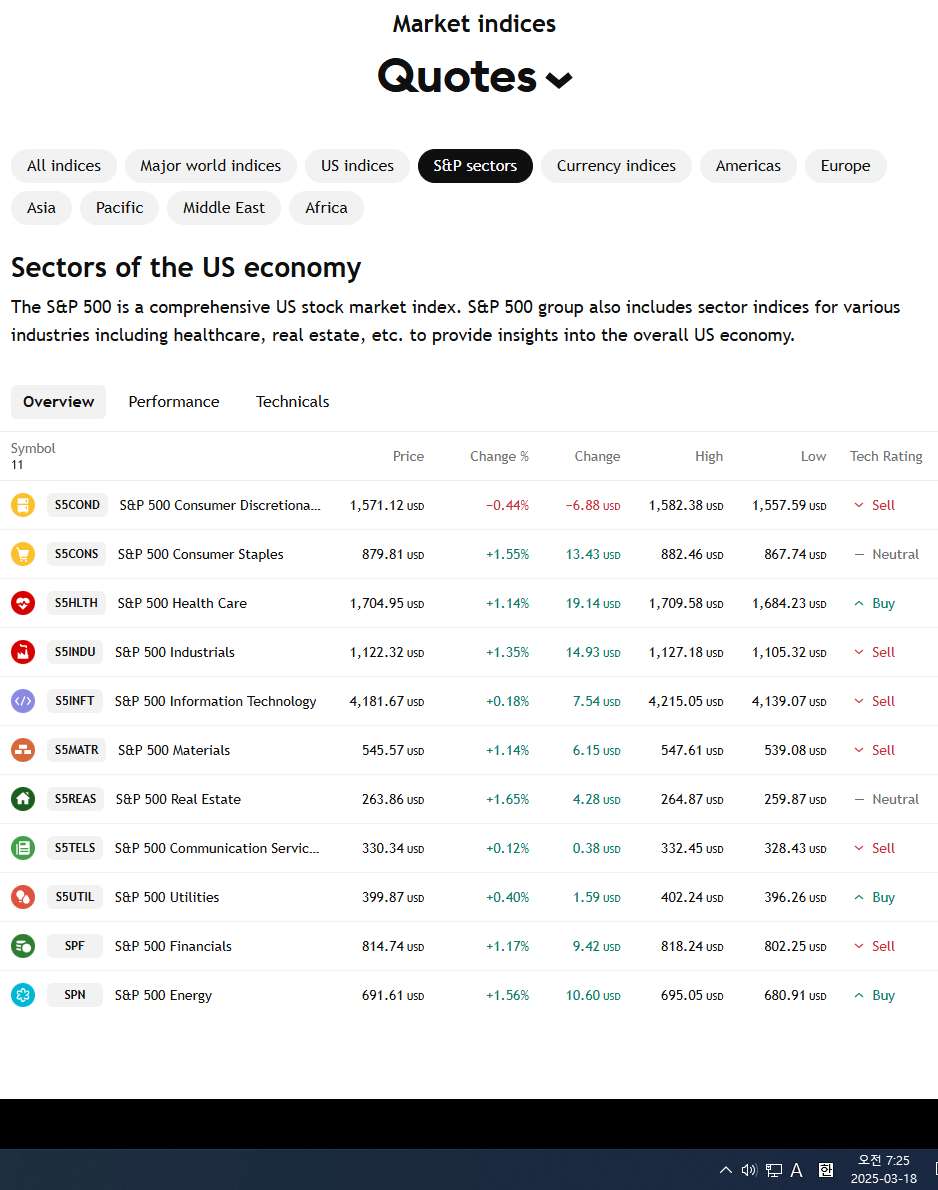
Task: Sort by the Price column header
Action: 408,456
